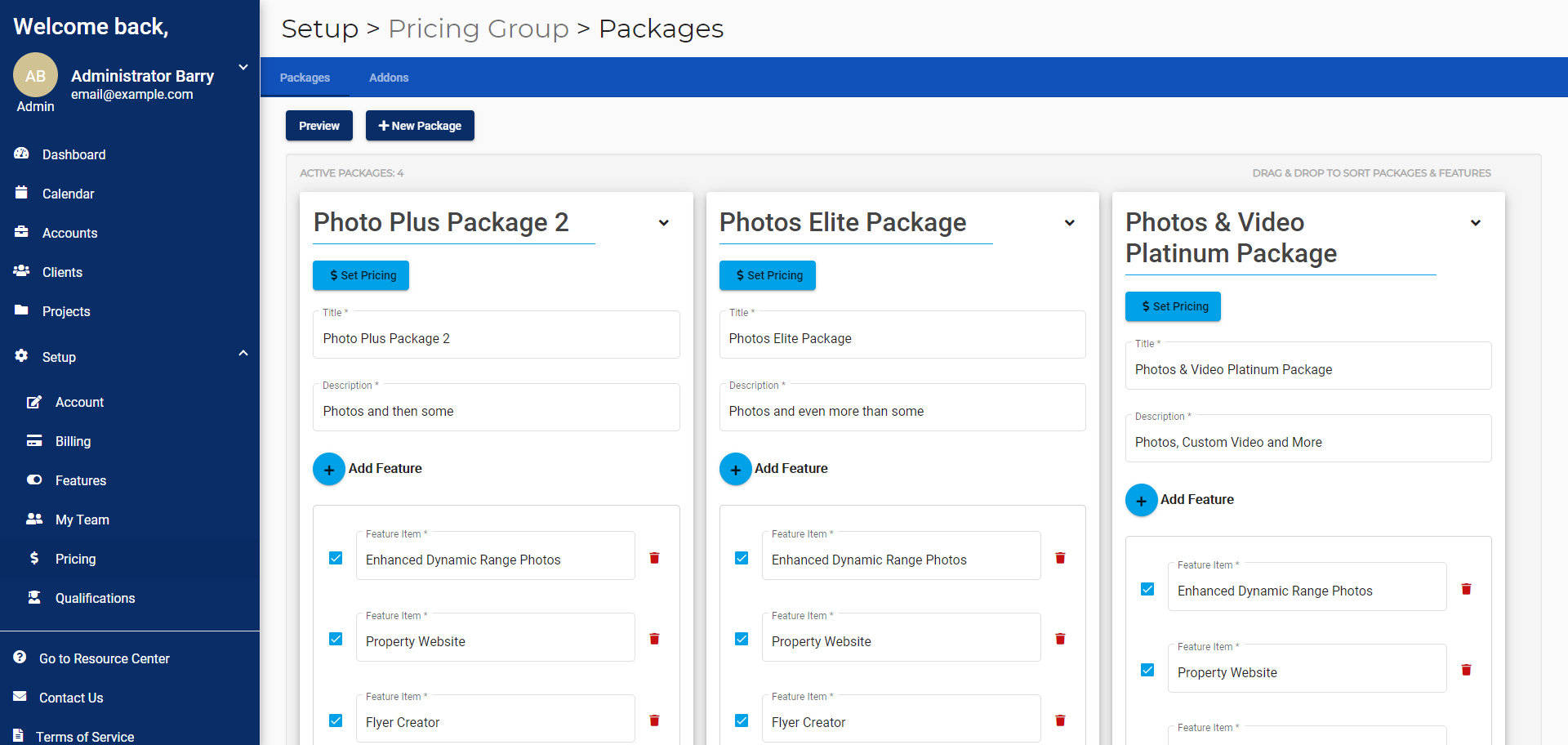Open Dashboard from the sidebar
This screenshot has height=745, width=1568.
click(73, 154)
